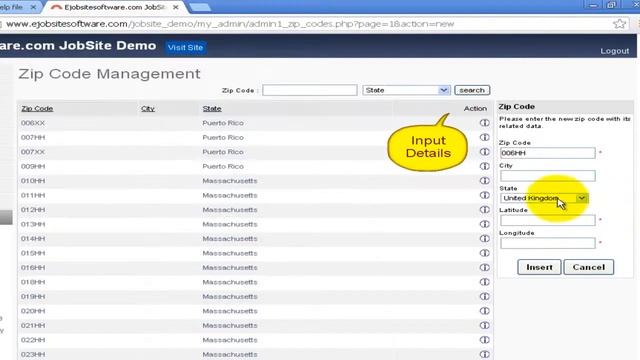The image size is (640, 360).
Task: Click the new Zip Code field containing 006HH
Action: click(548, 153)
